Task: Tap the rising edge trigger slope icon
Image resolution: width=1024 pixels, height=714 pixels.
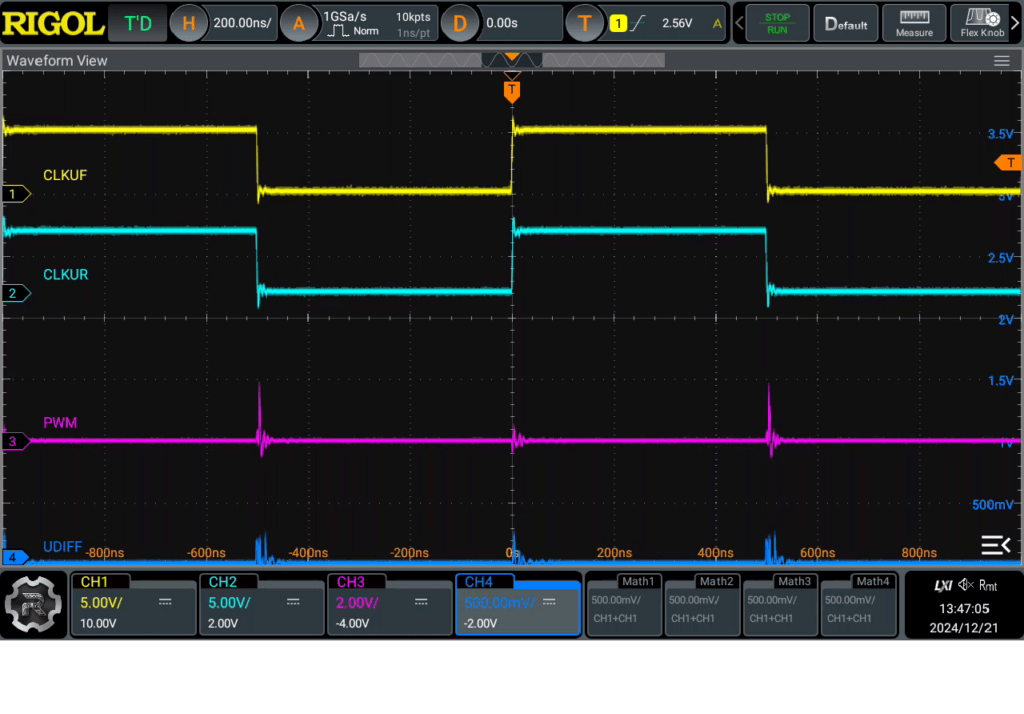Action: click(x=638, y=24)
